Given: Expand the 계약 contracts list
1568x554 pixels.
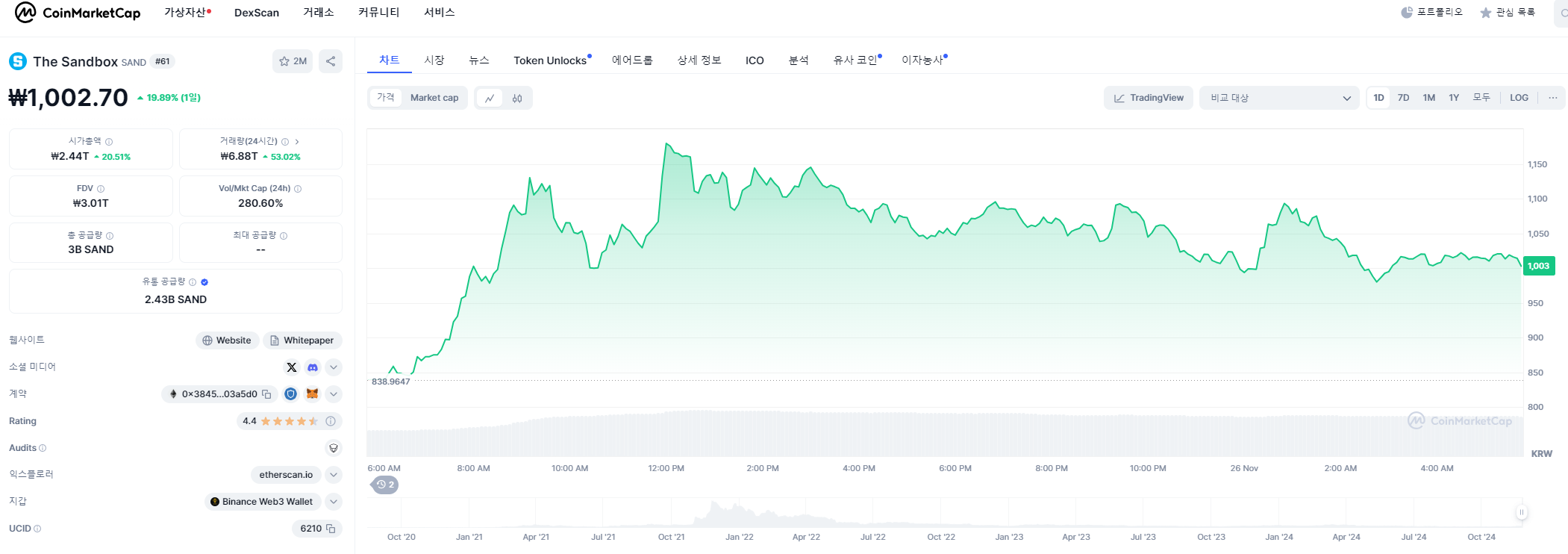Looking at the screenshot, I should 334,394.
